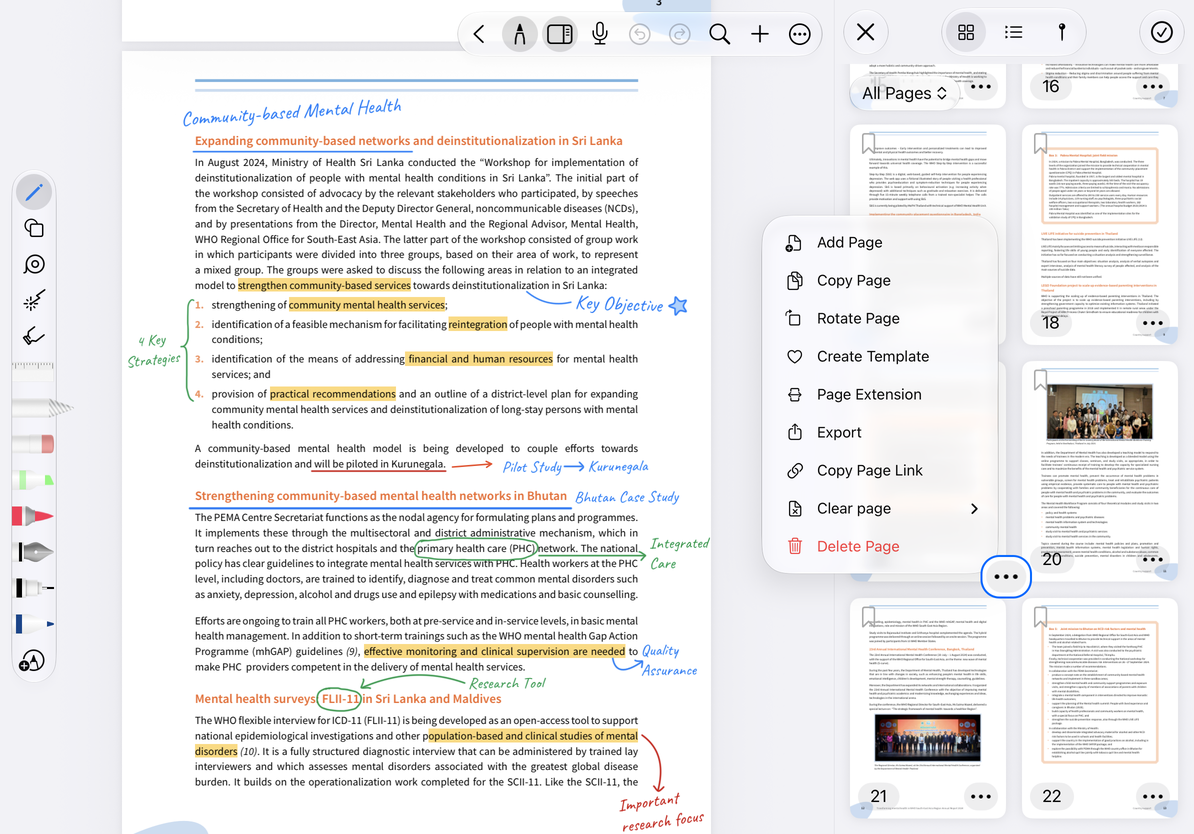Open the add tool button at toolbar bottom

32,661
